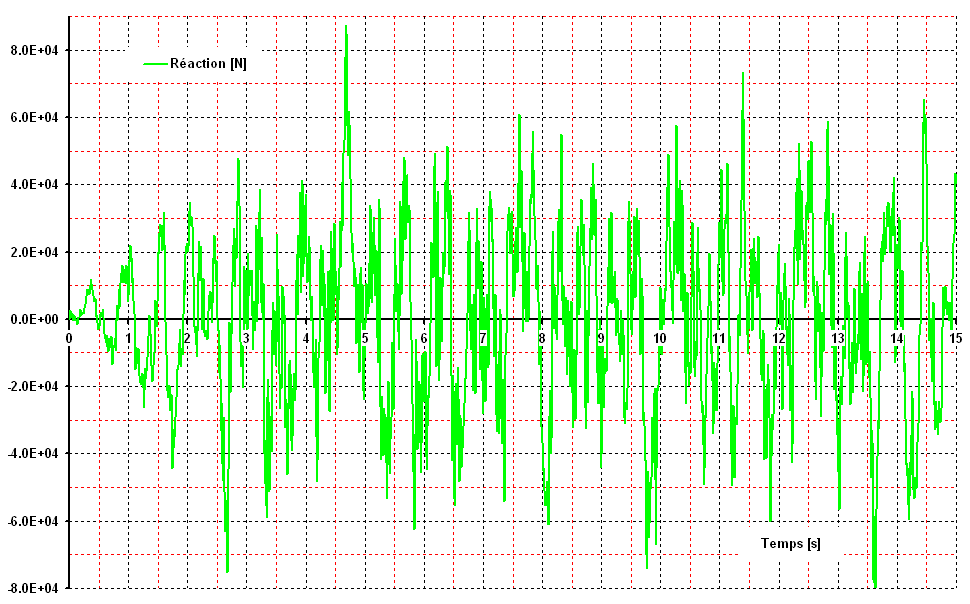The image size is (970, 604).
Task: Click the x-axis origin label 0
Action: point(69,339)
